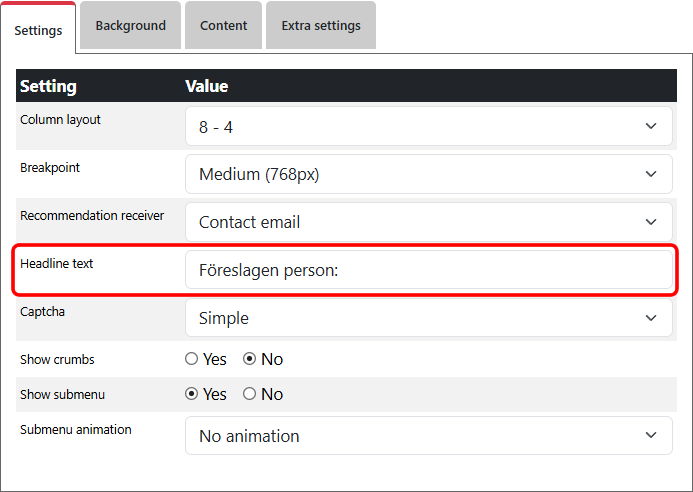This screenshot has height=492, width=693.
Task: Click the Setting column header
Action: click(48, 86)
